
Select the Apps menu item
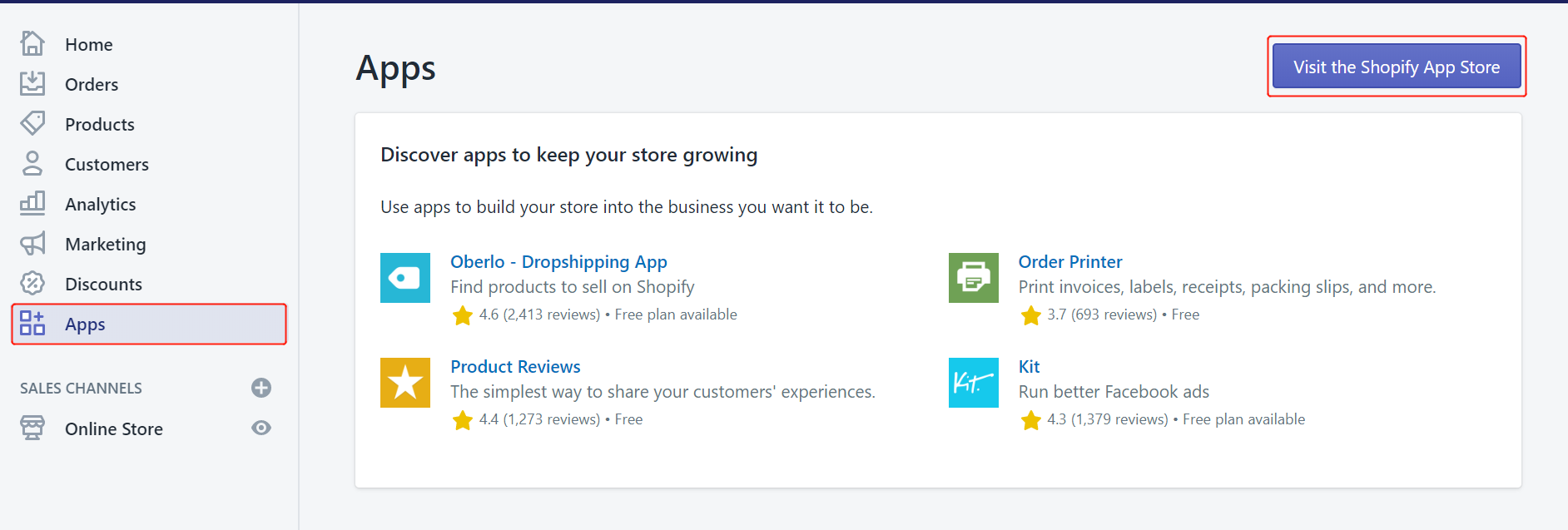(x=150, y=324)
